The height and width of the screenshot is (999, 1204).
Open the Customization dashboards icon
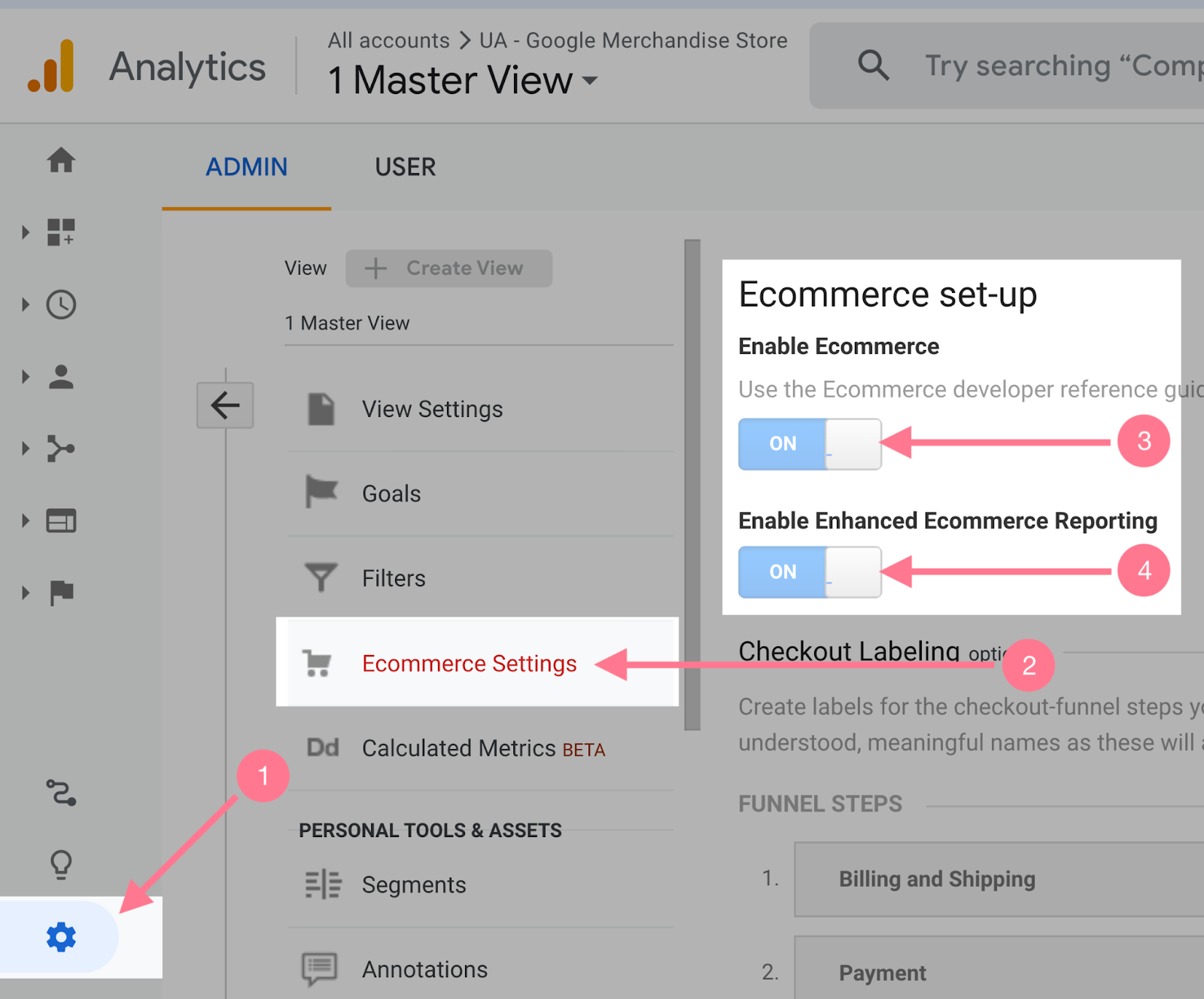tap(61, 232)
